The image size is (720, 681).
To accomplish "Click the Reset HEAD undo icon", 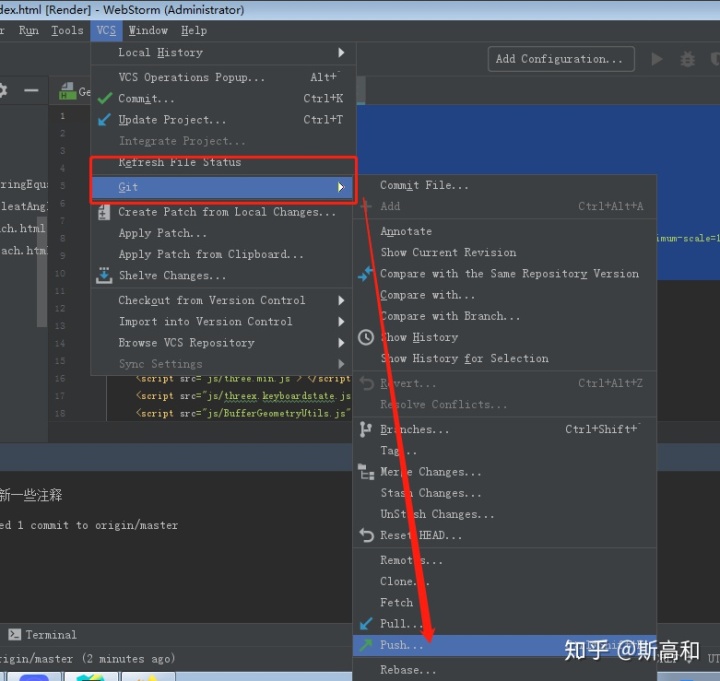I will [x=366, y=535].
